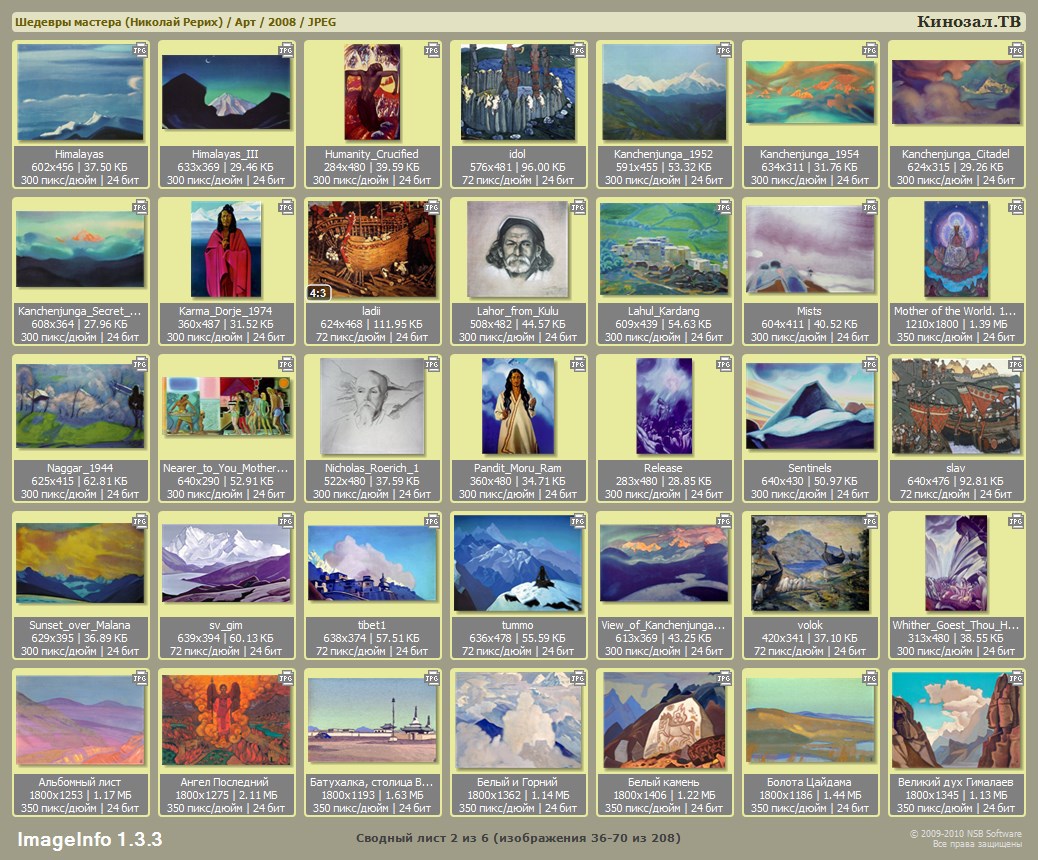This screenshot has height=860, width=1038.
Task: Click the JPG badge on the tibet1 image
Action: coord(432,521)
